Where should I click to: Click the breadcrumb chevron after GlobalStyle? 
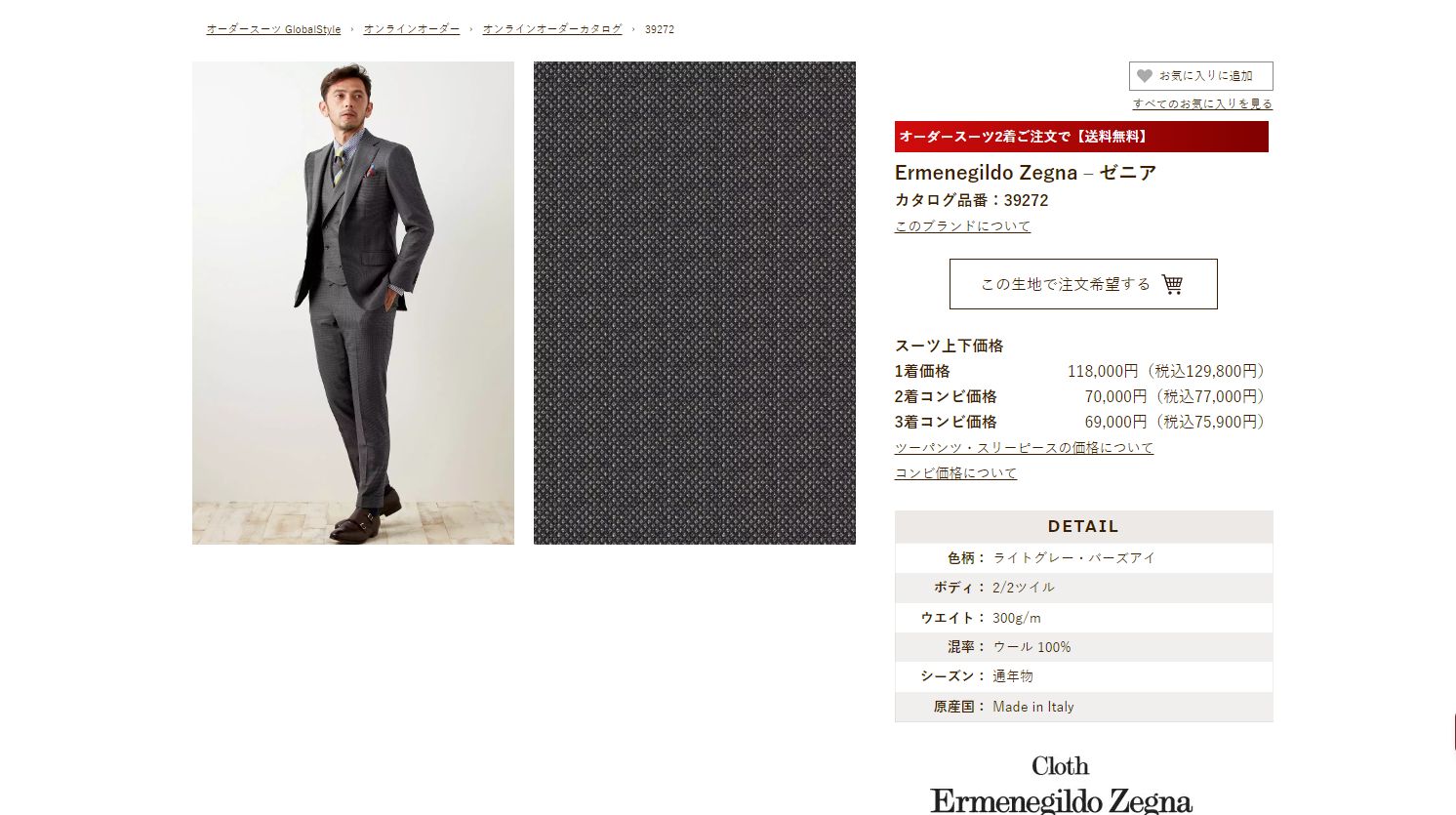pyautogui.click(x=352, y=29)
